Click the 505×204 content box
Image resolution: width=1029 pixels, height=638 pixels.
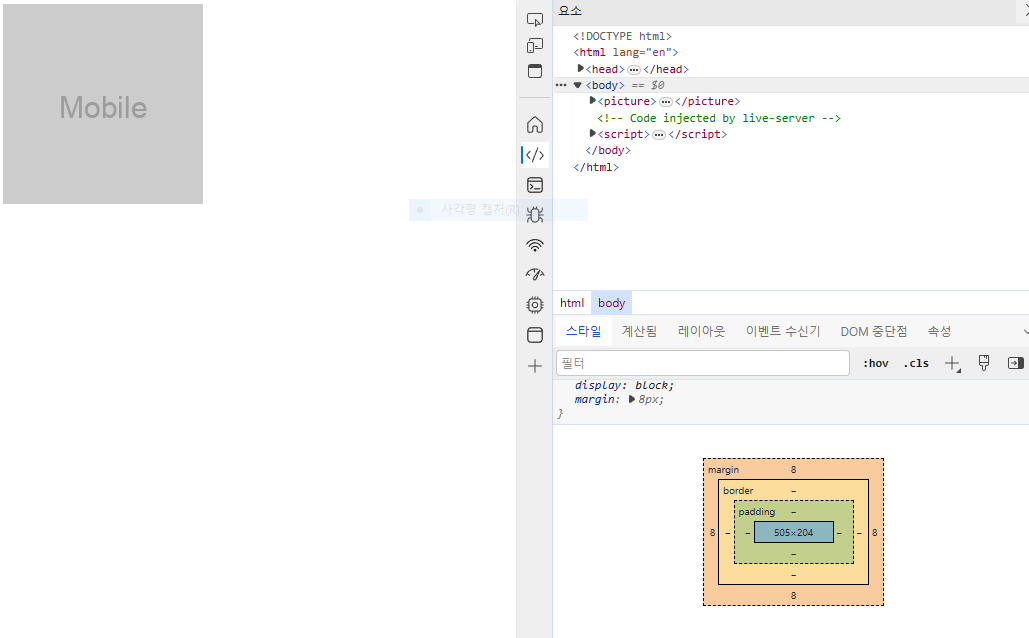pos(793,532)
